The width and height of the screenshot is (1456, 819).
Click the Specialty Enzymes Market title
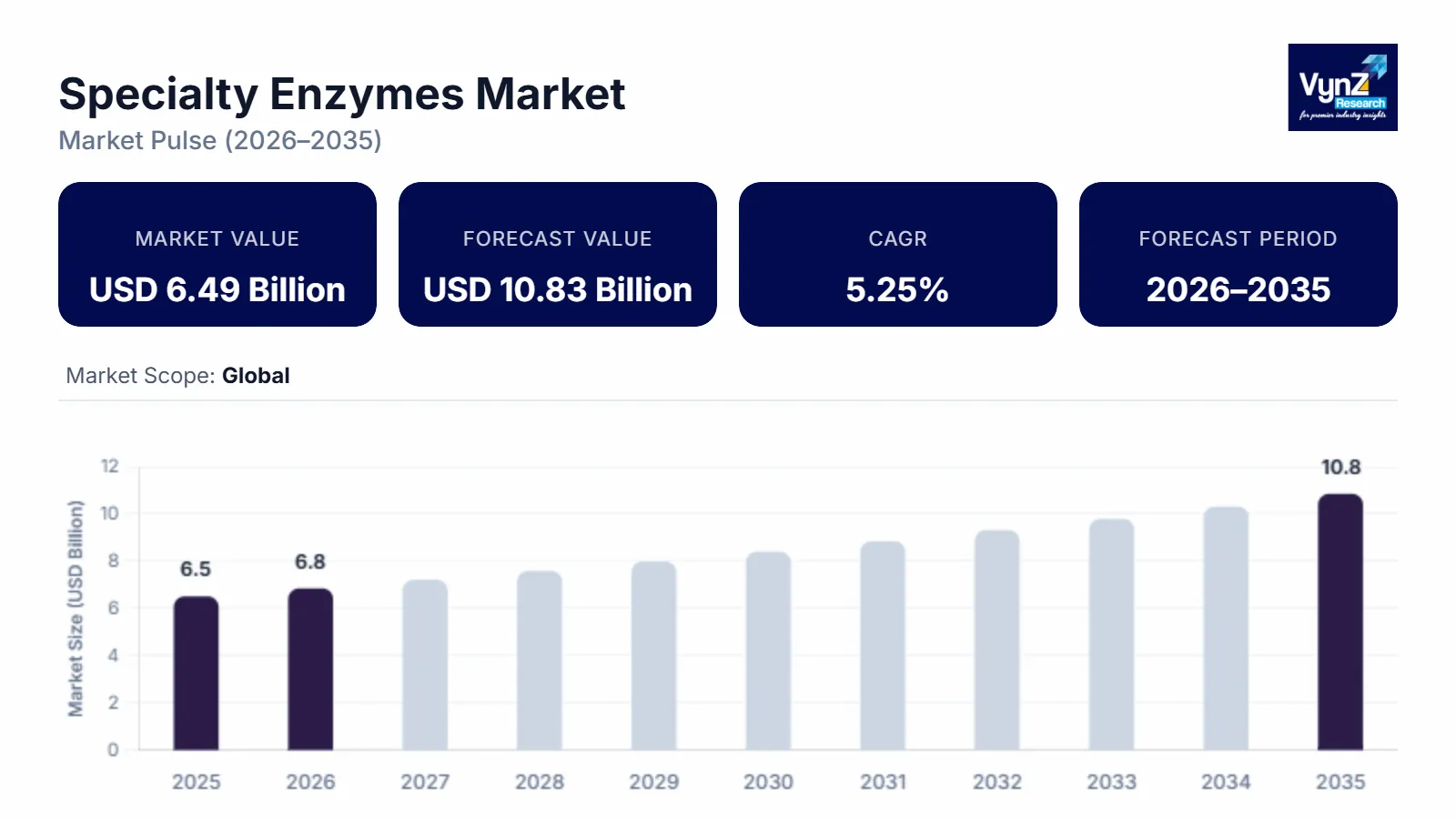(x=341, y=94)
